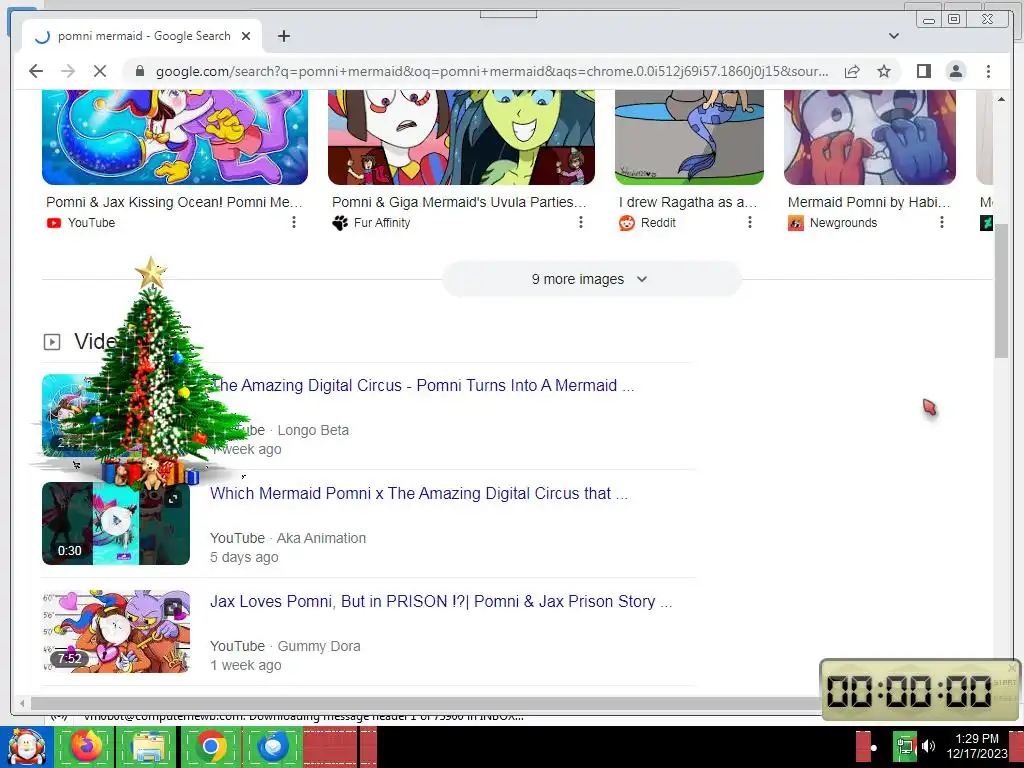View site information padlock icon

tap(139, 71)
